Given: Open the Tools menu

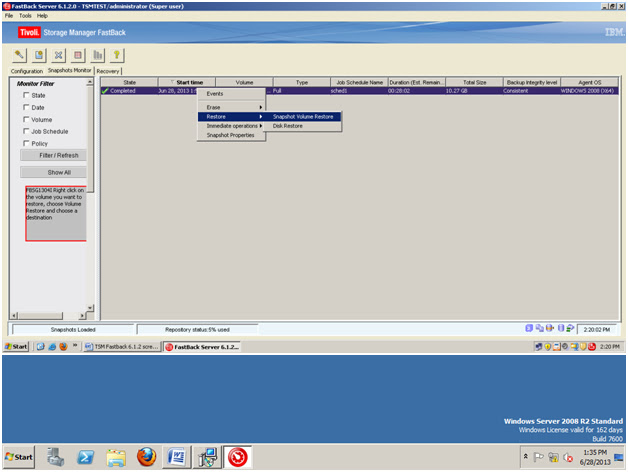Looking at the screenshot, I should click(x=25, y=16).
